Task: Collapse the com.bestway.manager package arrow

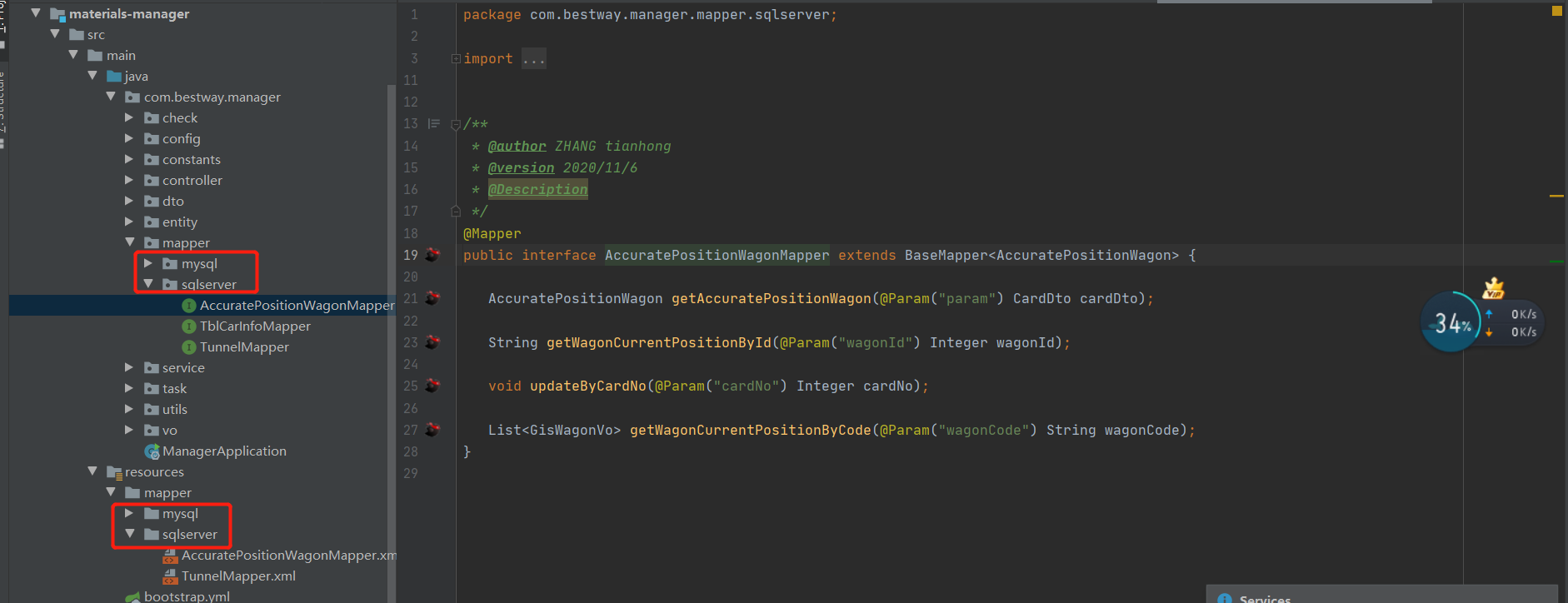Action: (x=111, y=97)
